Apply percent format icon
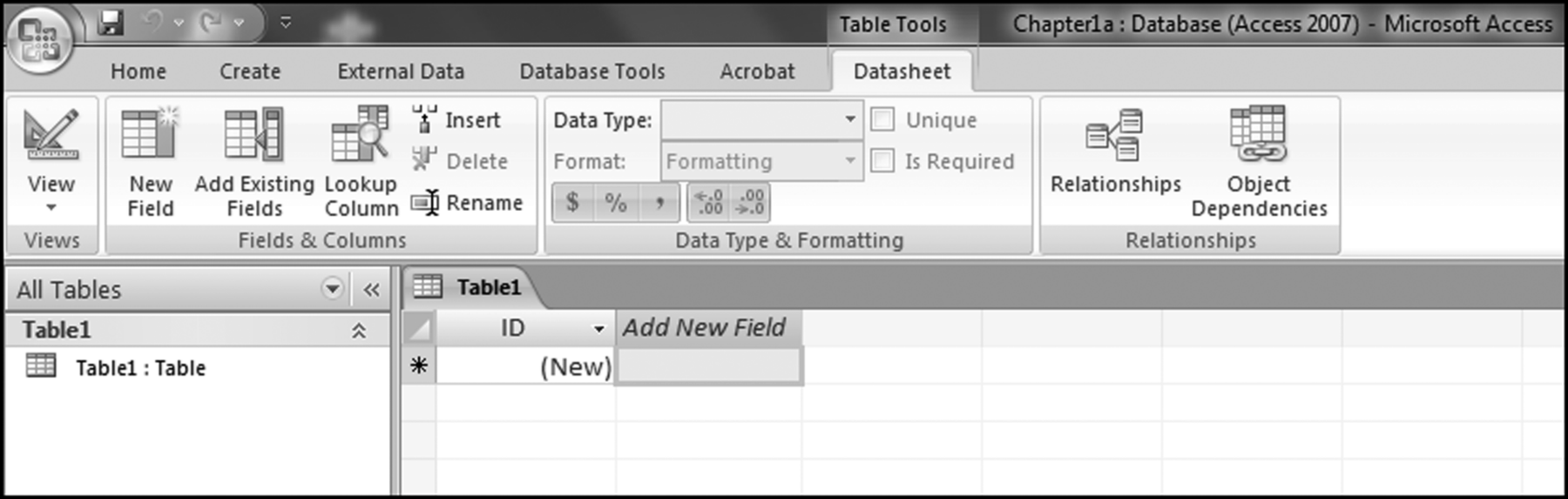This screenshot has width=1568, height=499. [x=616, y=203]
